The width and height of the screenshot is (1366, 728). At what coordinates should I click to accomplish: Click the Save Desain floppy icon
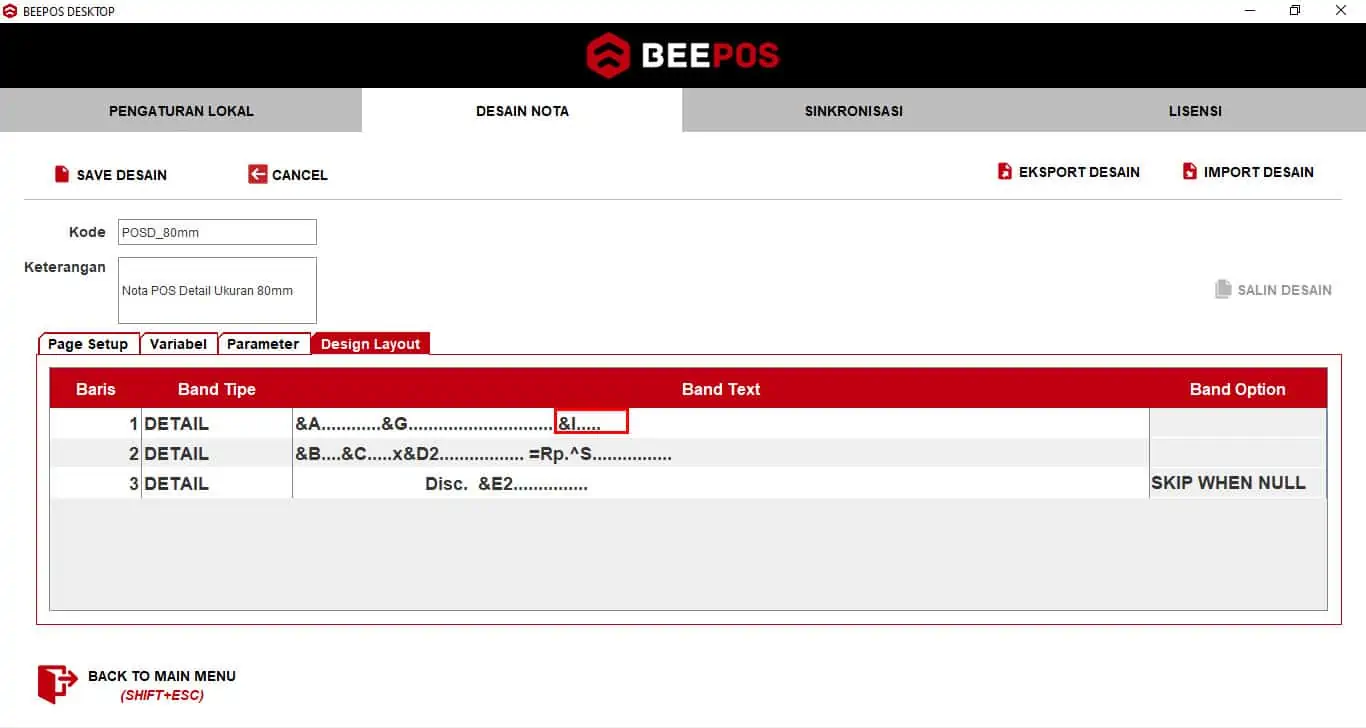point(62,174)
